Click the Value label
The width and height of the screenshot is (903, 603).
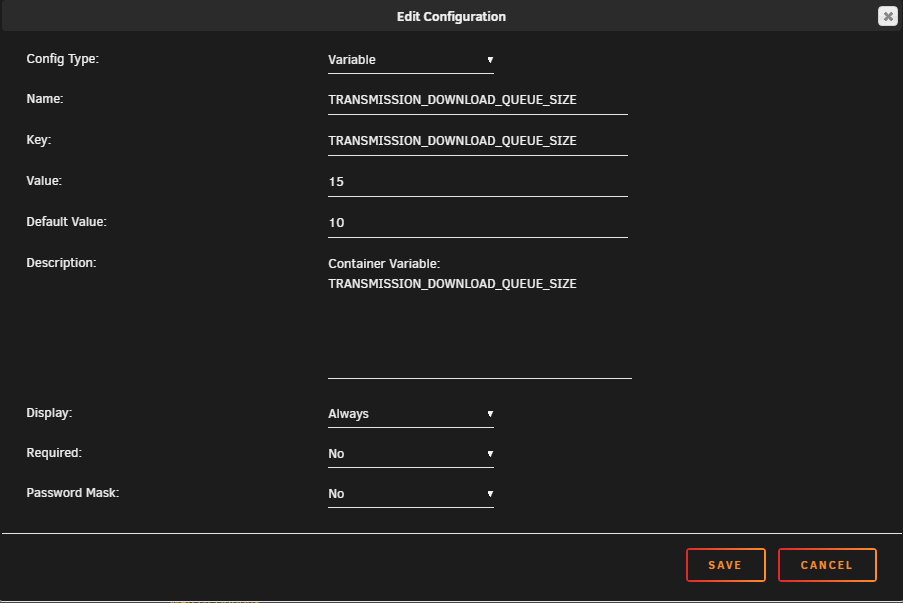point(44,181)
